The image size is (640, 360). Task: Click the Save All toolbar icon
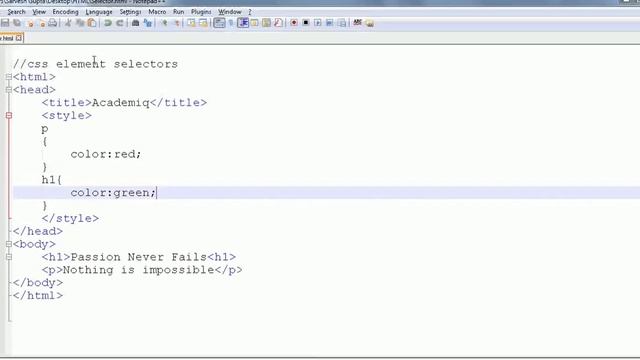click(x=17, y=23)
